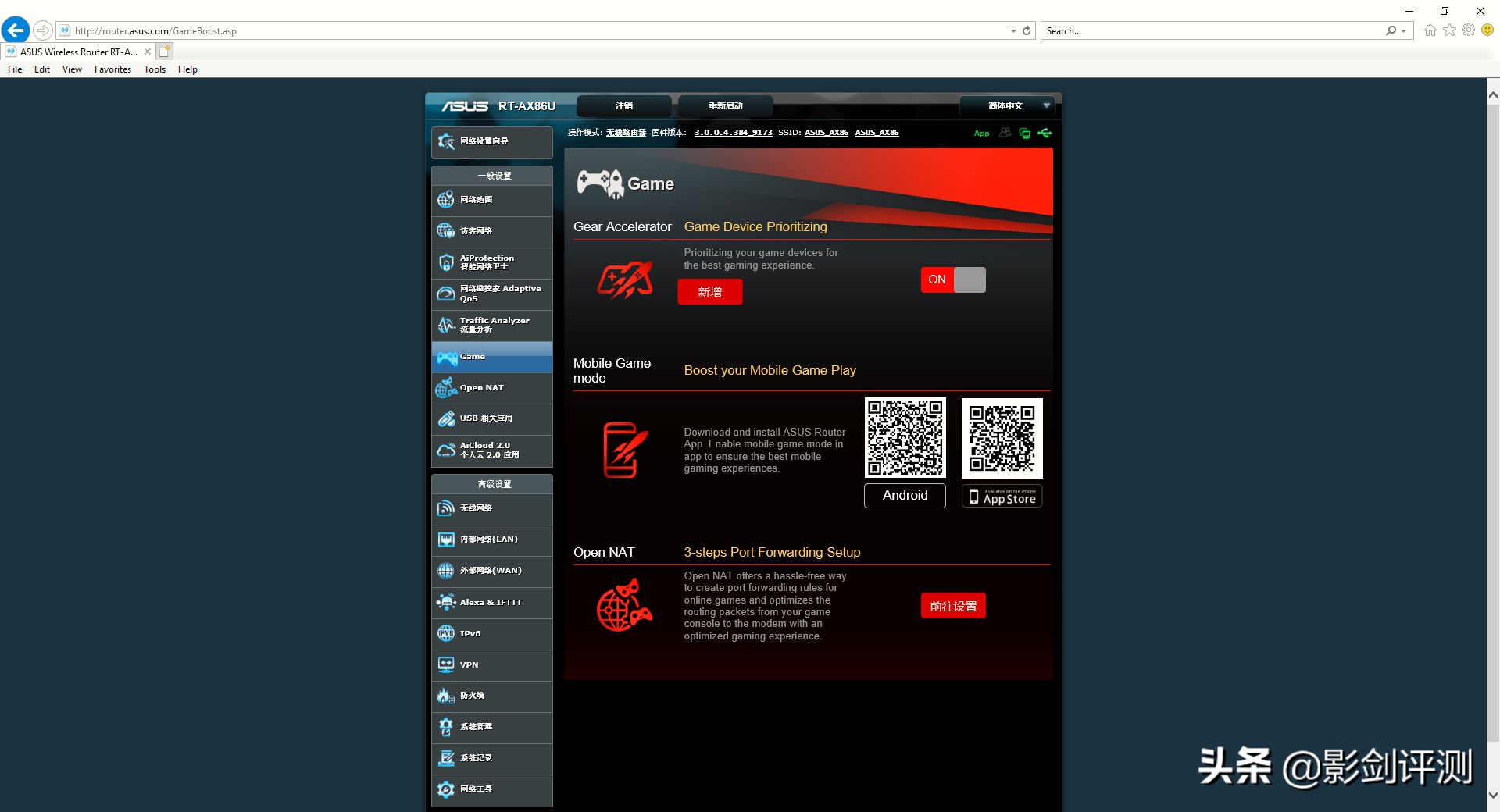Open Traffic Analyzer 流量分析 page
Viewport: 1500px width, 812px height.
tap(491, 325)
